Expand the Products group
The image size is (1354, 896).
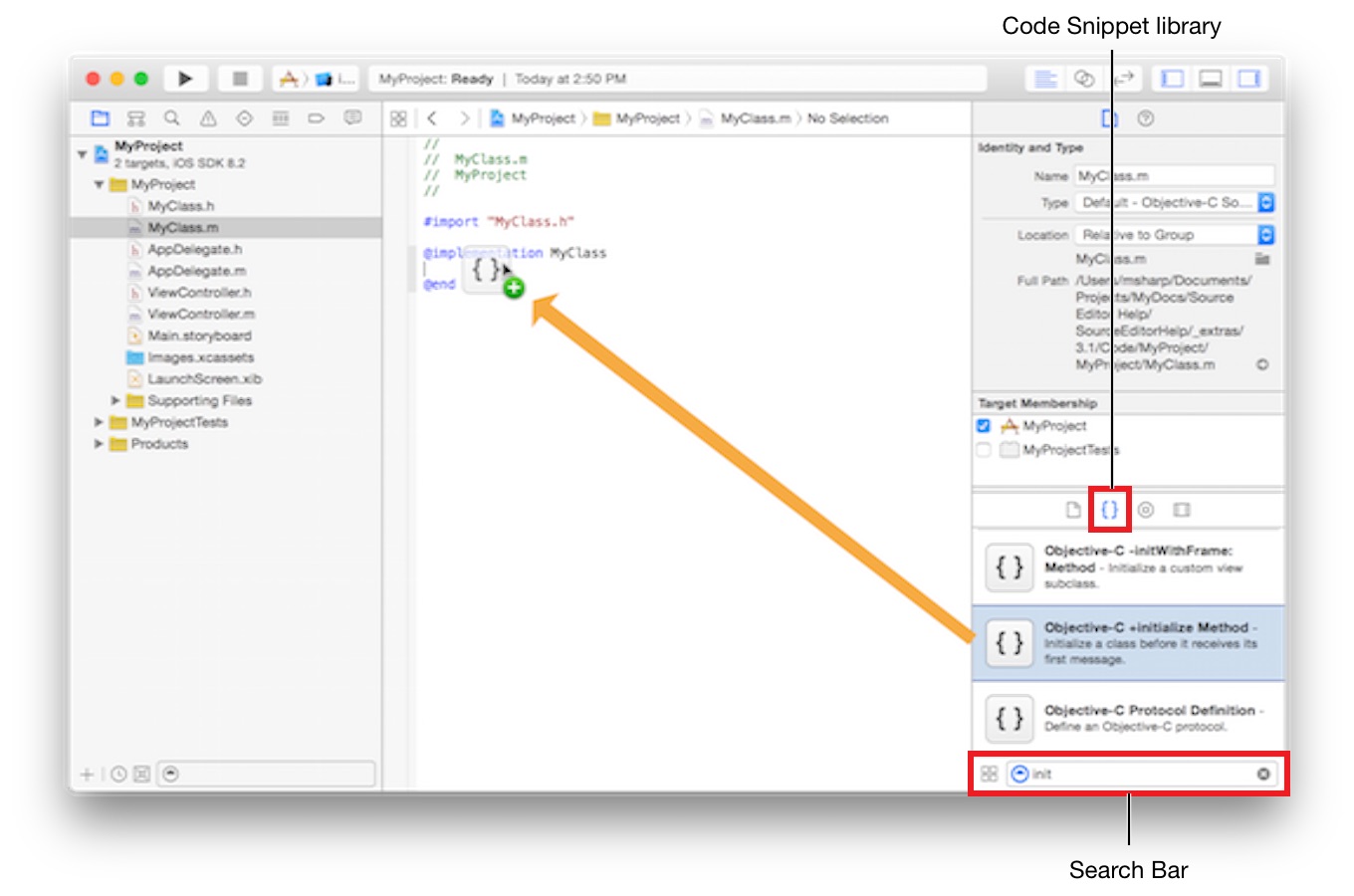coord(99,444)
